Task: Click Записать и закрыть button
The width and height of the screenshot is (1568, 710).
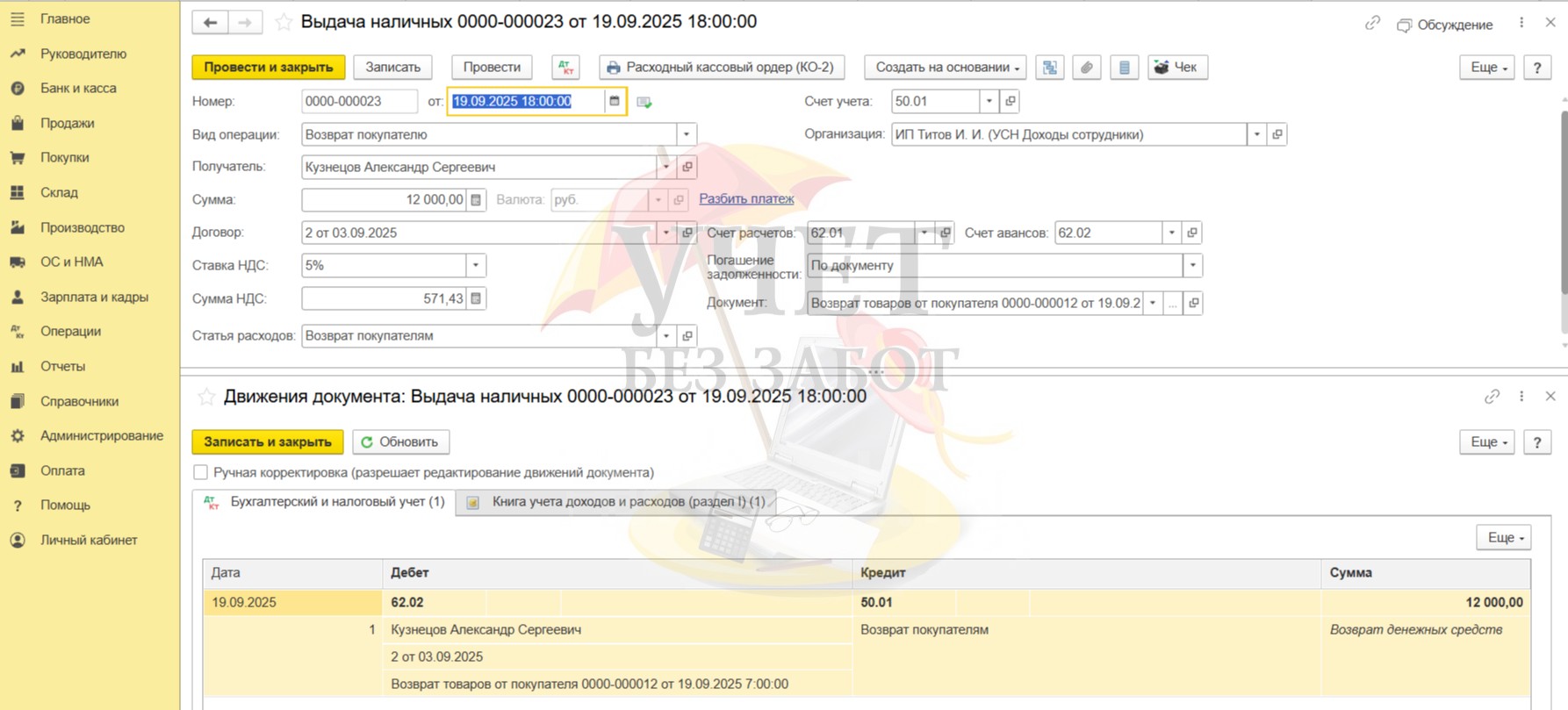Action: click(x=268, y=442)
